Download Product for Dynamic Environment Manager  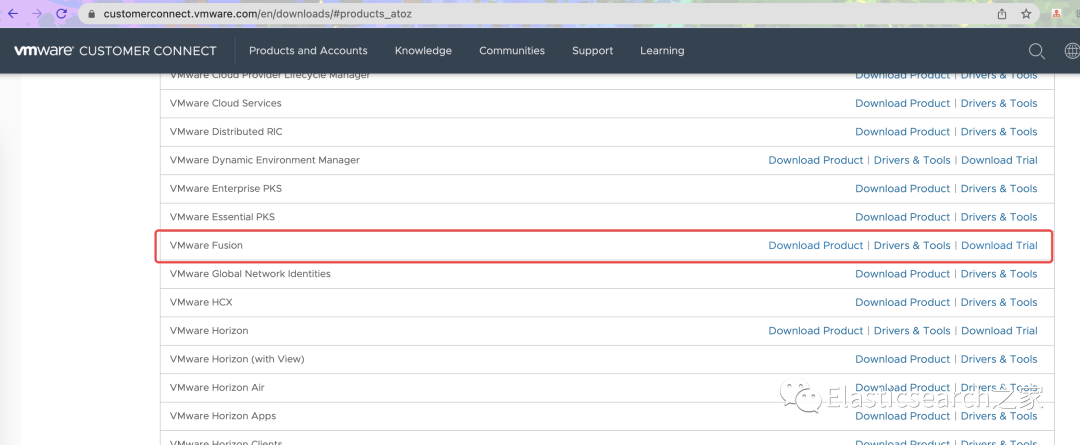[816, 160]
